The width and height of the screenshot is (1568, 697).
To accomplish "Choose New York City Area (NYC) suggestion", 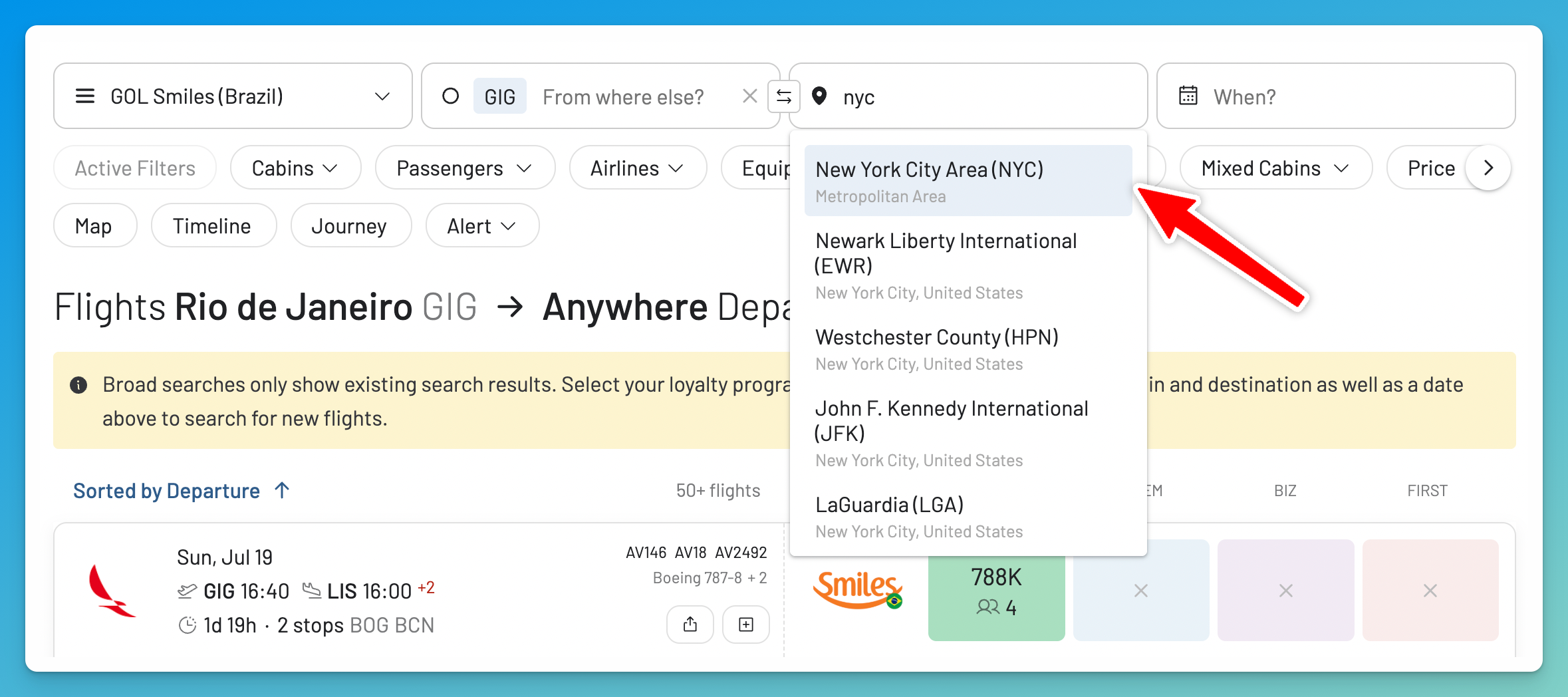I will (x=968, y=181).
